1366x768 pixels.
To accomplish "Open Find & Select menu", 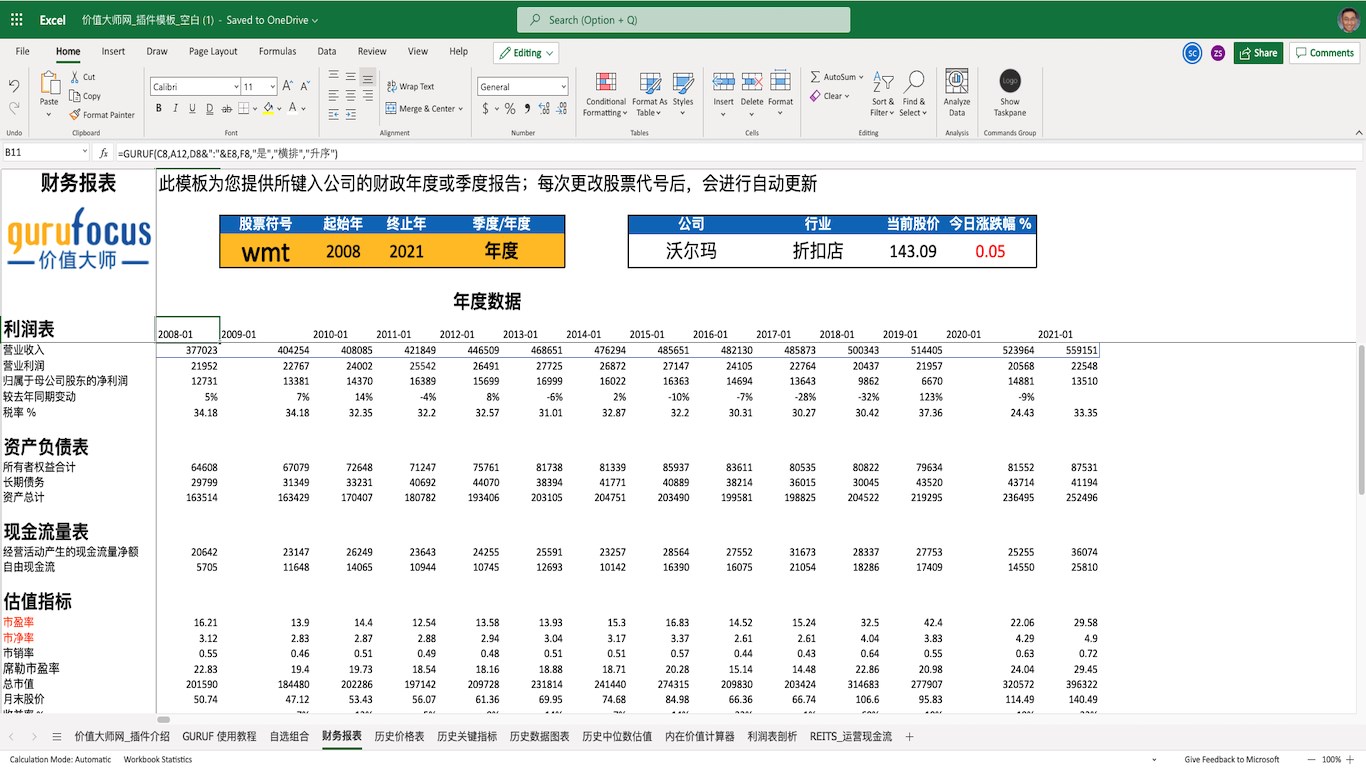I will (x=913, y=93).
